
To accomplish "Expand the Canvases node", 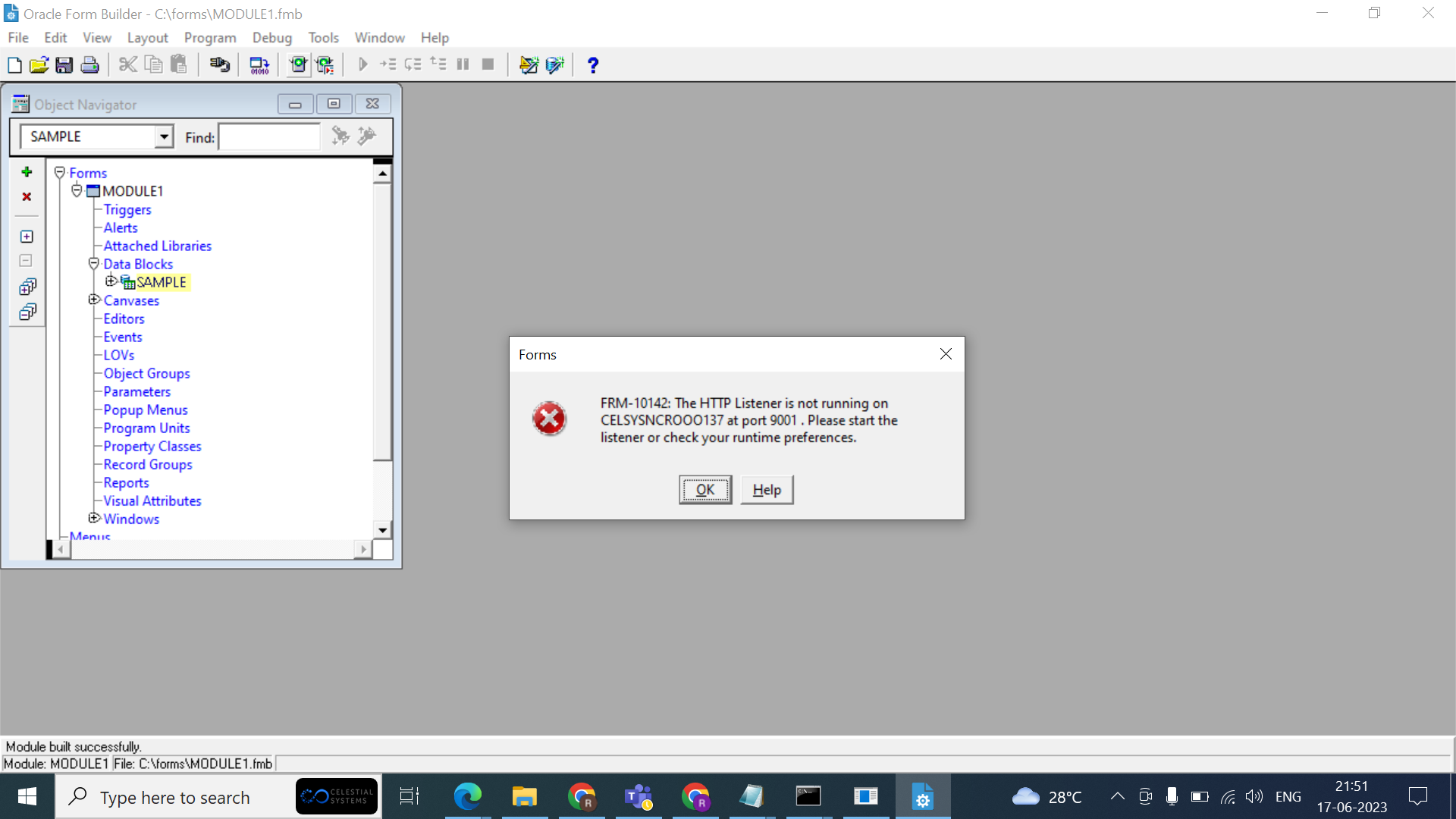I will pos(94,300).
